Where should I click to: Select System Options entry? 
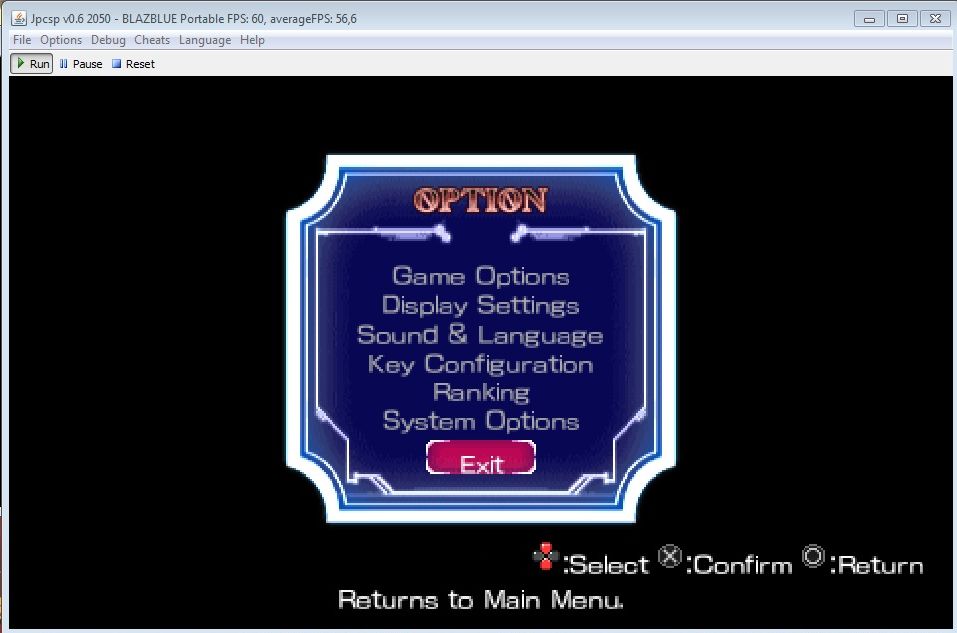481,421
